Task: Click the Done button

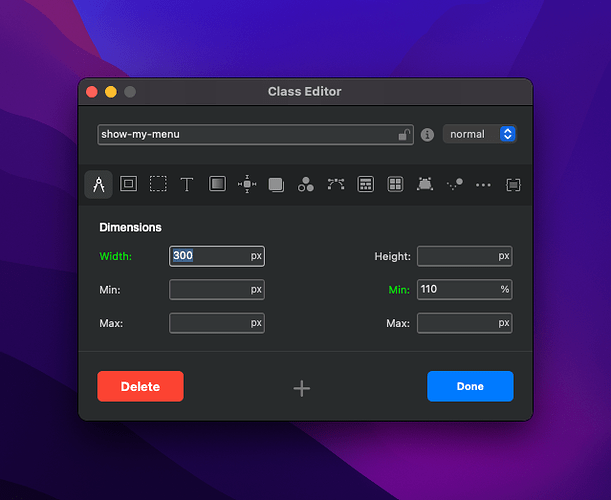Action: point(470,386)
